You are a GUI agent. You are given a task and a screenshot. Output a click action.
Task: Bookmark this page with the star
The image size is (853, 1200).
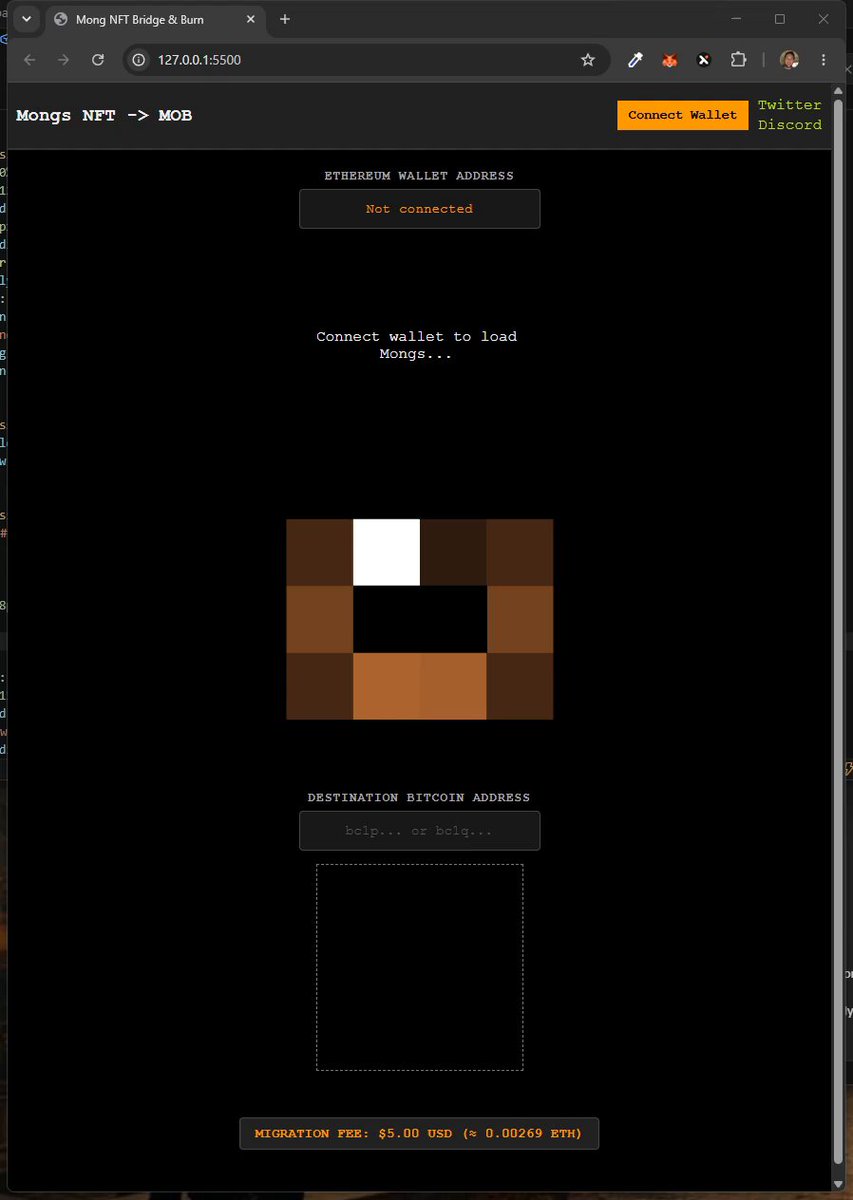[588, 60]
